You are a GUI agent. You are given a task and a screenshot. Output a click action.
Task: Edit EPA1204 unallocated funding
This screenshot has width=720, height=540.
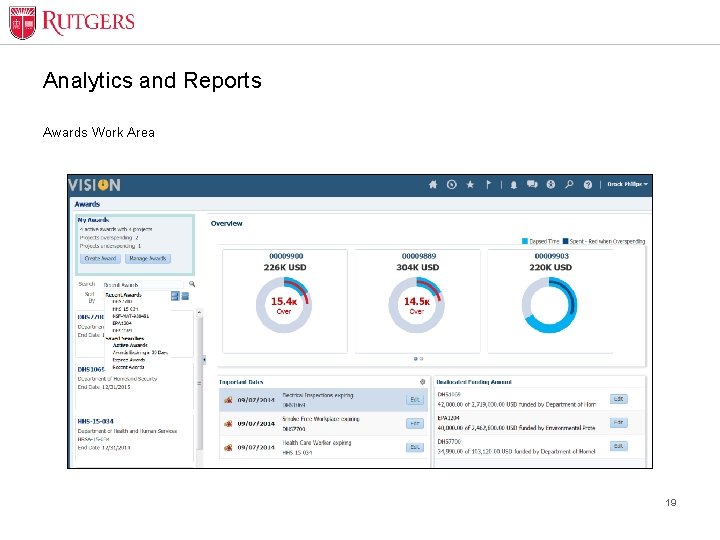tap(619, 422)
